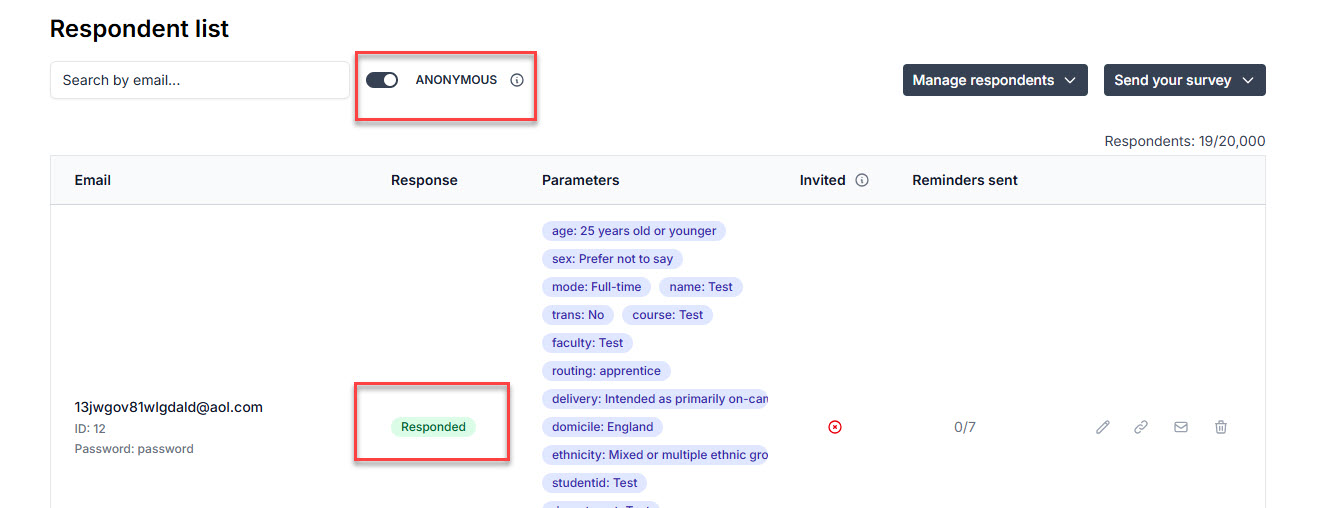Click the pencil edit respondent icon

tap(1102, 427)
